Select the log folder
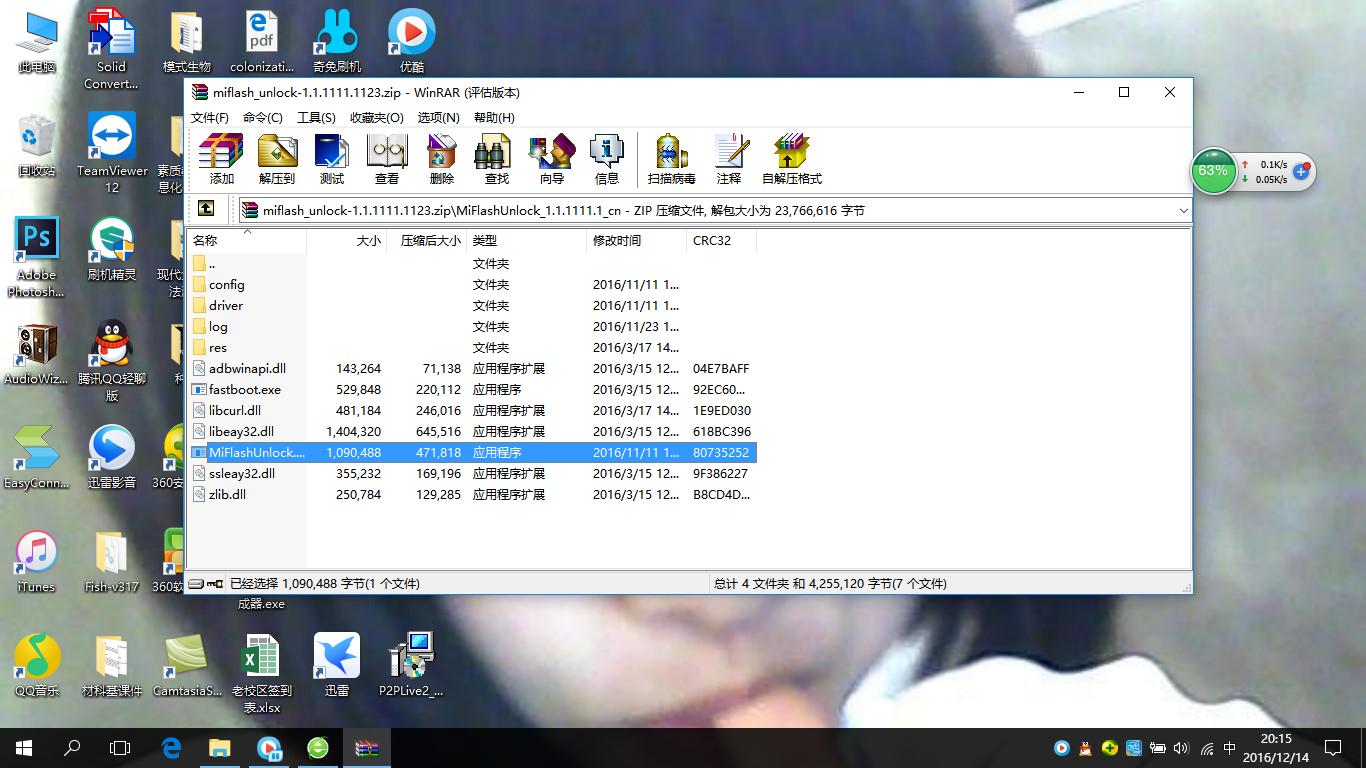Image resolution: width=1366 pixels, height=768 pixels. click(472, 326)
